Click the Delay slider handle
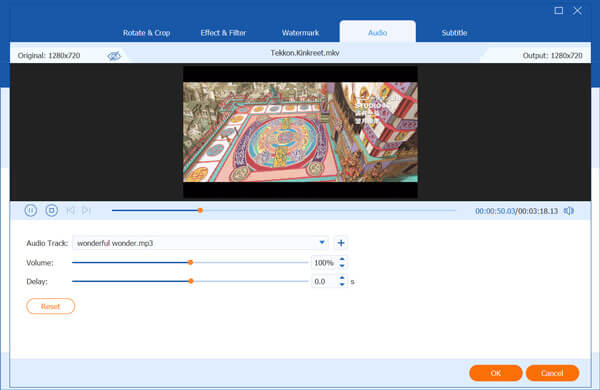 pyautogui.click(x=191, y=281)
